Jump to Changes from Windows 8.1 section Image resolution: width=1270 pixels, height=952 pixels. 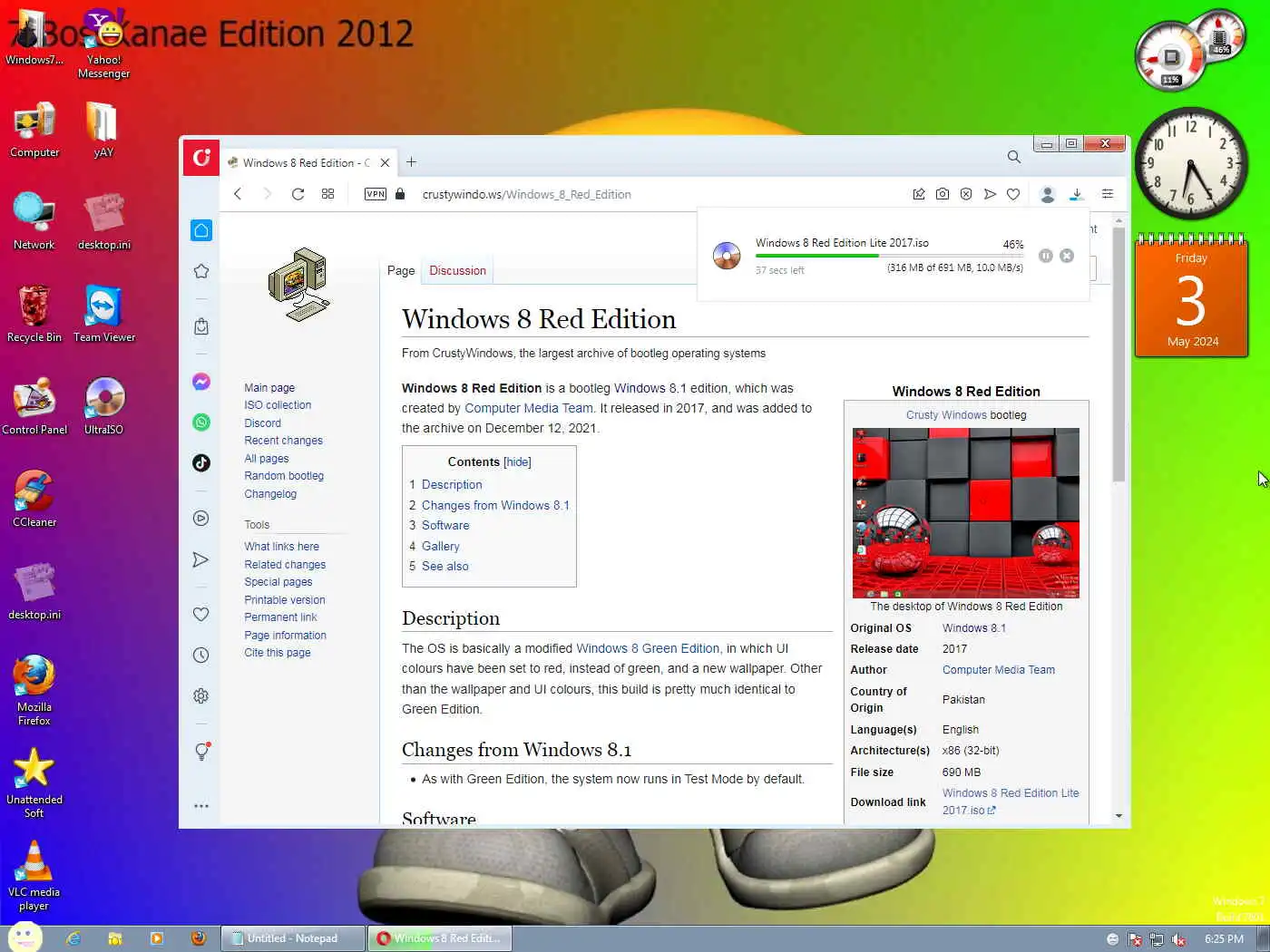pyautogui.click(x=495, y=505)
